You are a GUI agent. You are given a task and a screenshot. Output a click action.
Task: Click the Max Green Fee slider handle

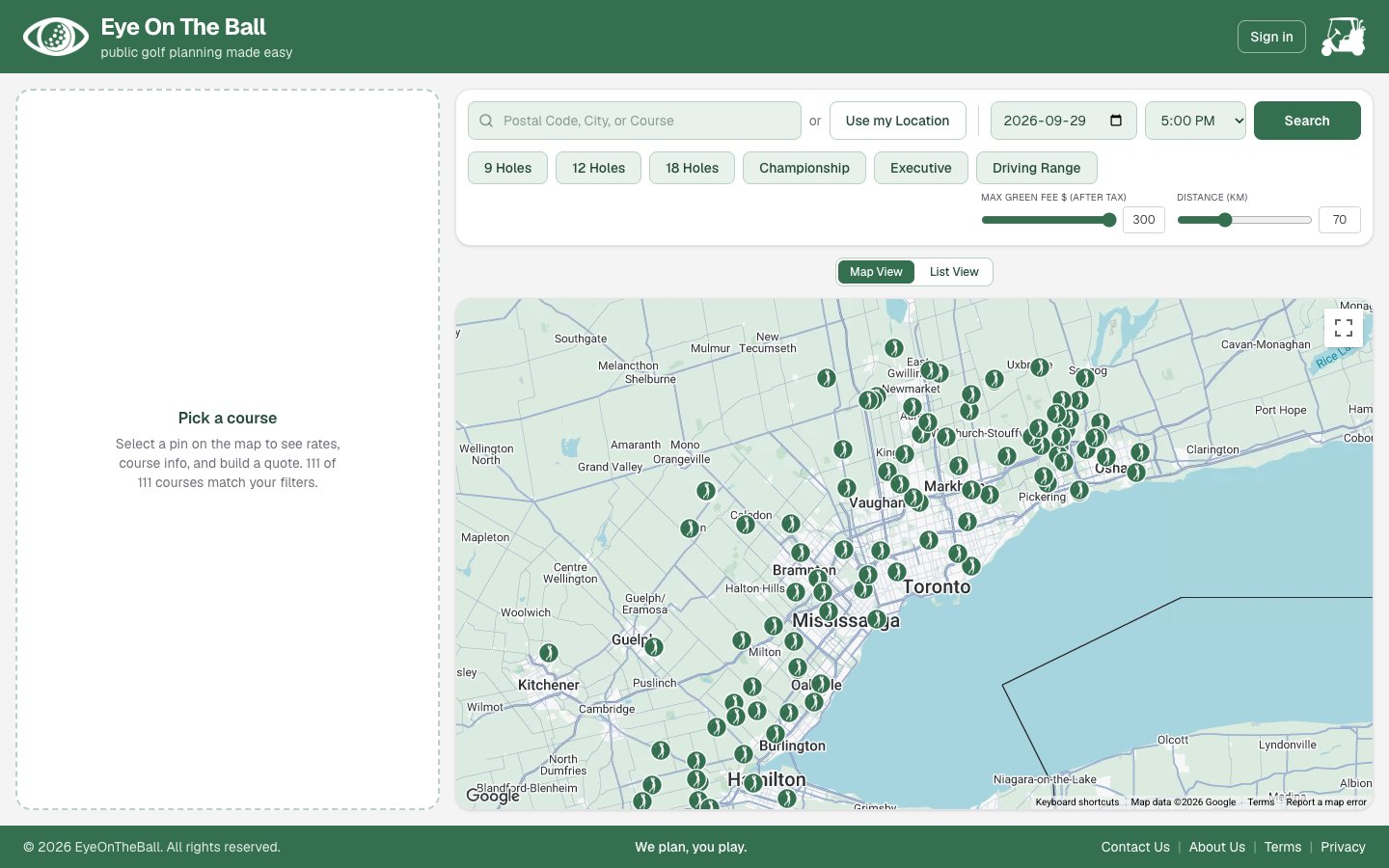(1109, 220)
